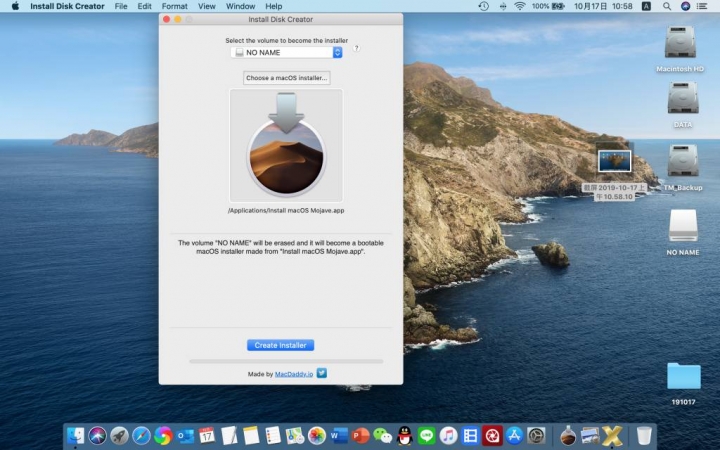Open the Trash in the Dock
This screenshot has height=450, width=720.
pyautogui.click(x=644, y=435)
